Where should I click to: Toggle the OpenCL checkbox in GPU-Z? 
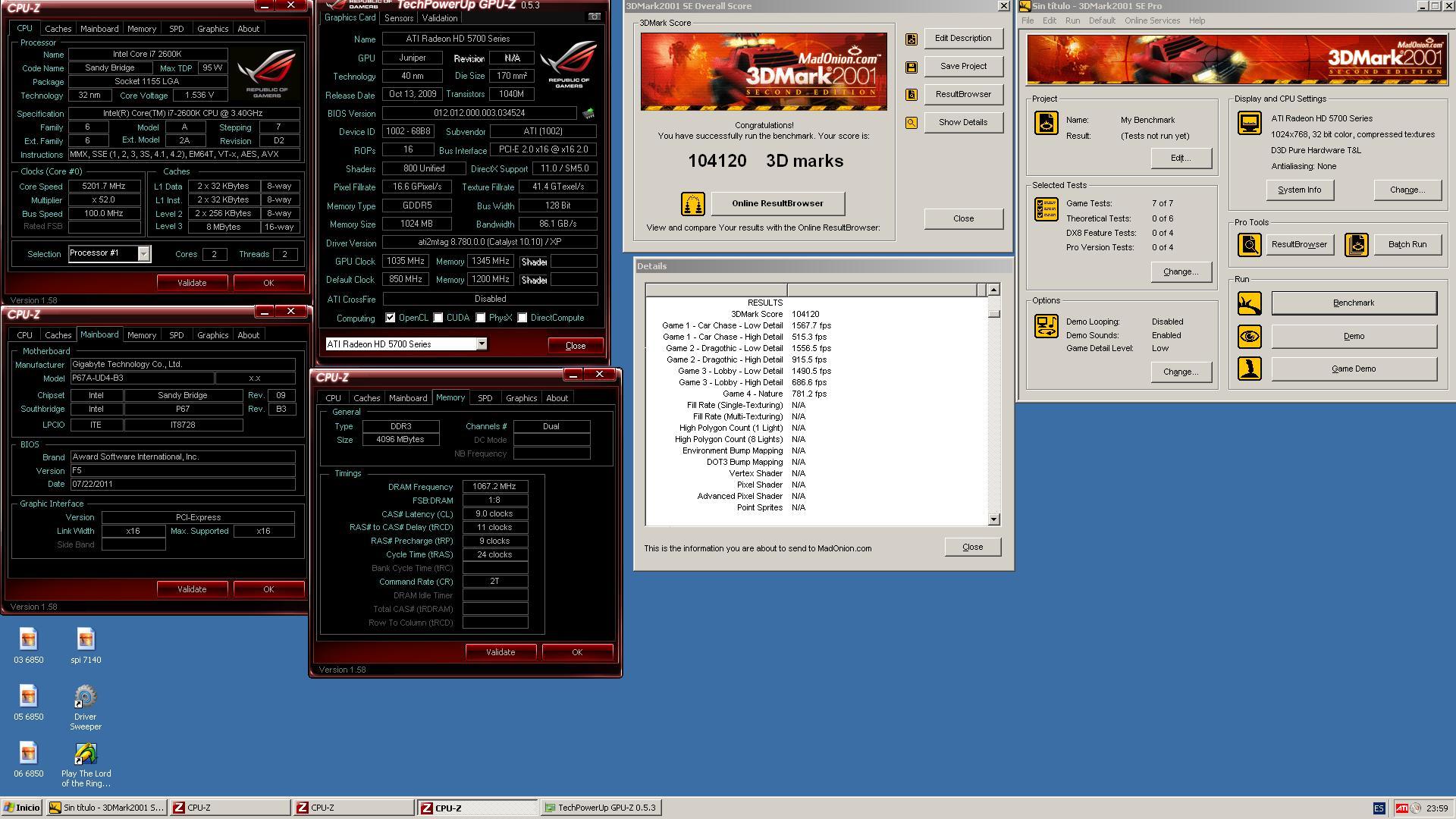390,318
